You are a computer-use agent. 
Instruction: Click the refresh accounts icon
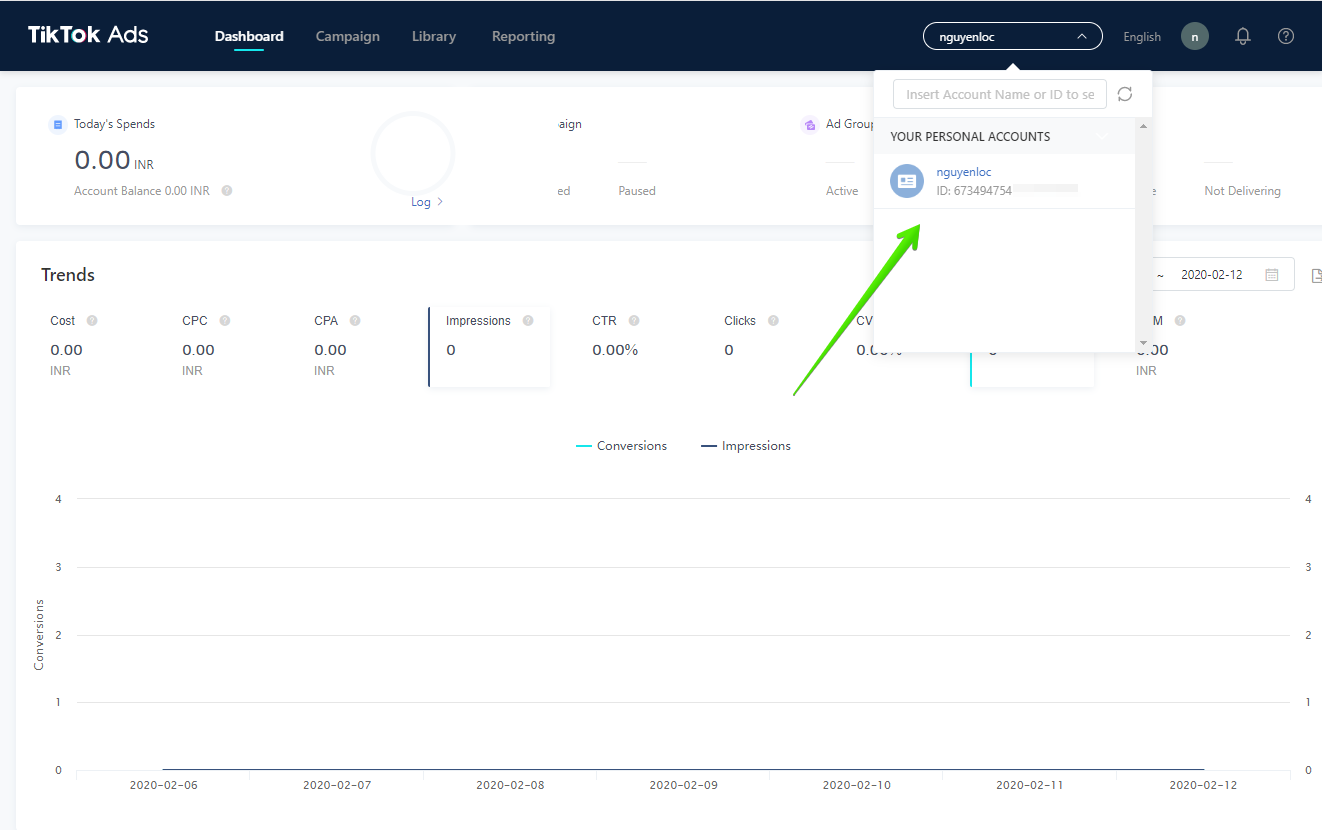(x=1125, y=94)
